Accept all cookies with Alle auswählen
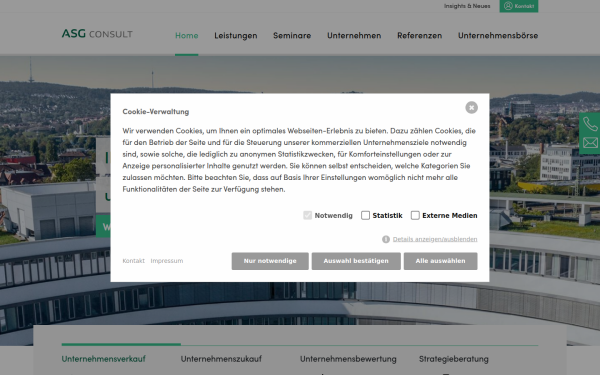Image resolution: width=600 pixels, height=375 pixels. 440,261
